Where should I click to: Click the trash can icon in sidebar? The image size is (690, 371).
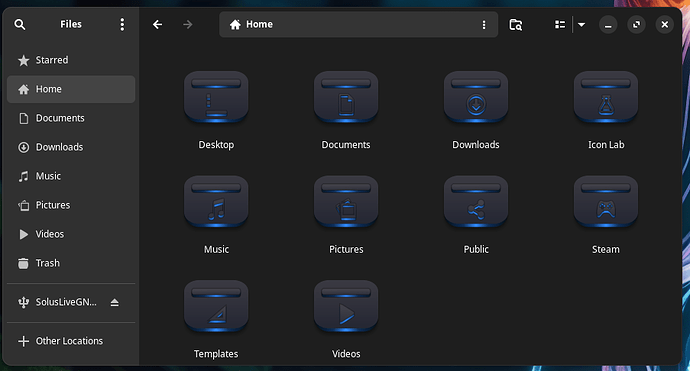[x=23, y=264]
